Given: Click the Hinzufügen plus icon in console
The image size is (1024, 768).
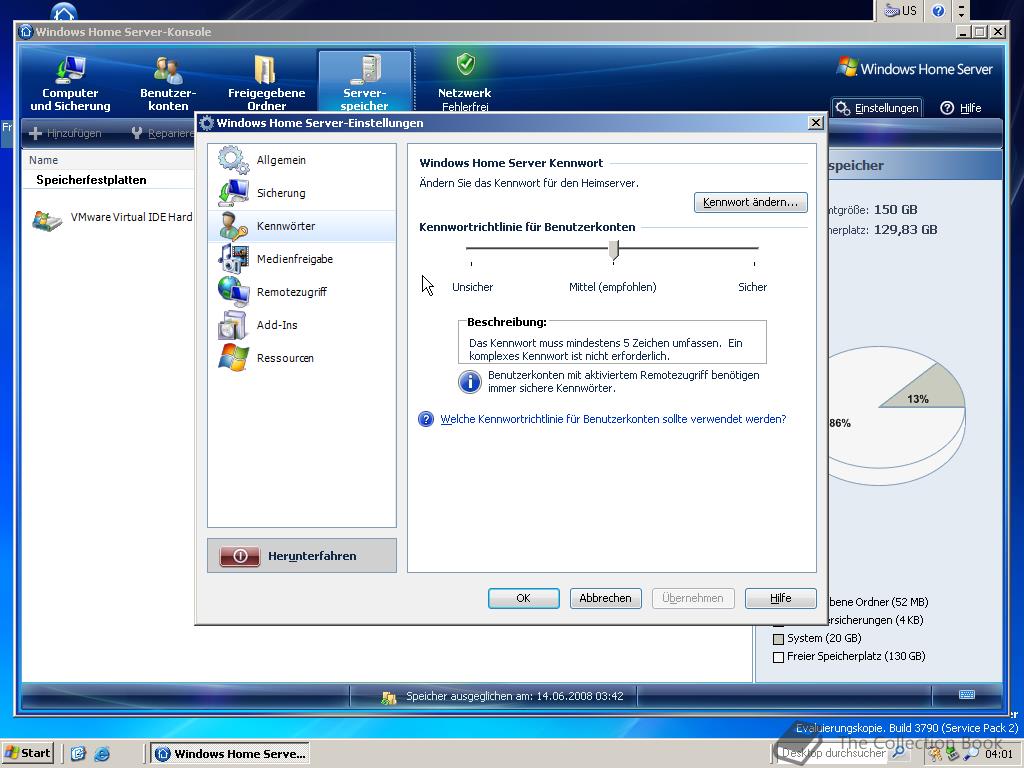Looking at the screenshot, I should (35, 133).
